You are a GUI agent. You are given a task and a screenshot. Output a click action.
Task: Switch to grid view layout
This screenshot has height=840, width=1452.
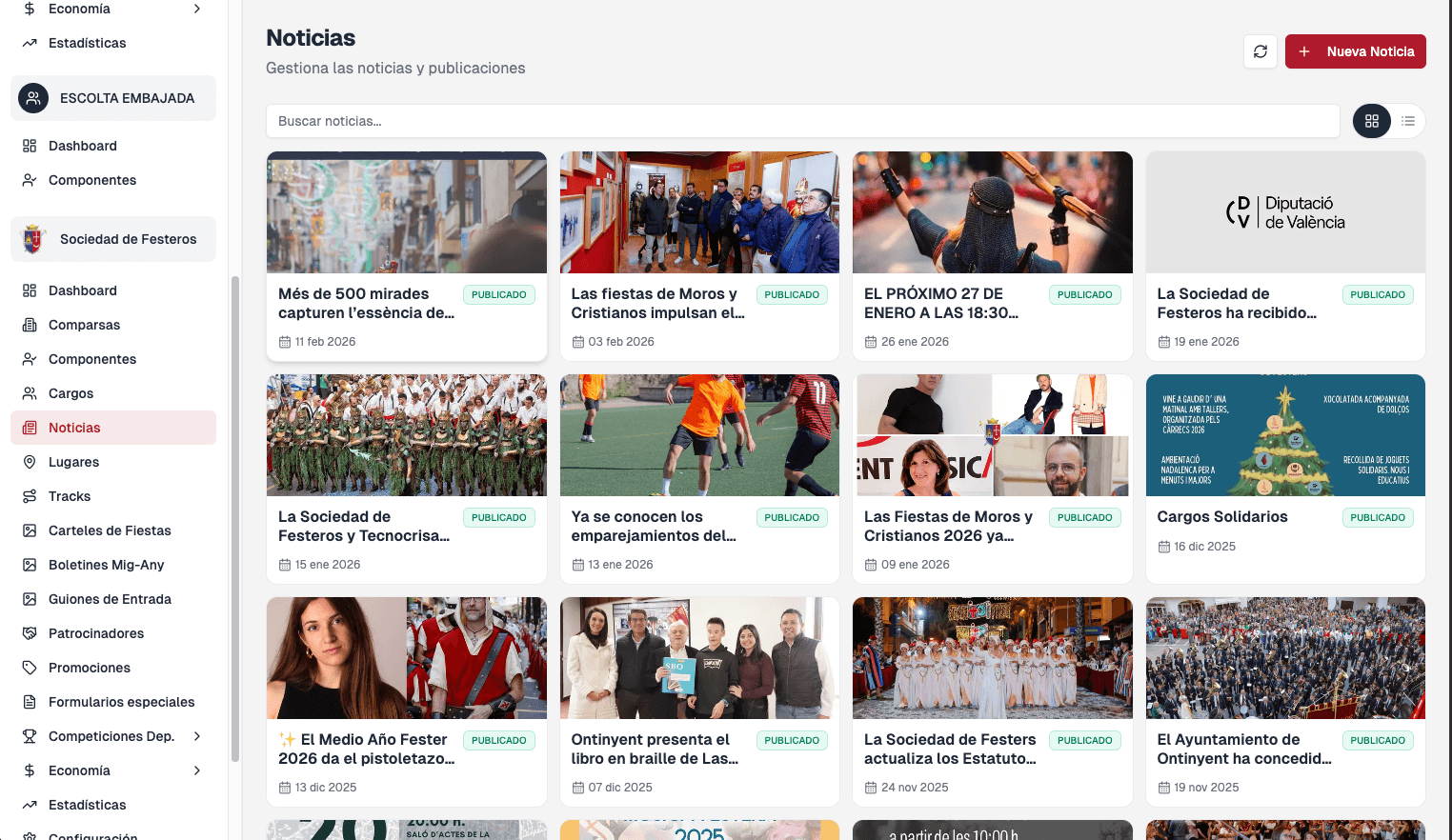[x=1372, y=121]
